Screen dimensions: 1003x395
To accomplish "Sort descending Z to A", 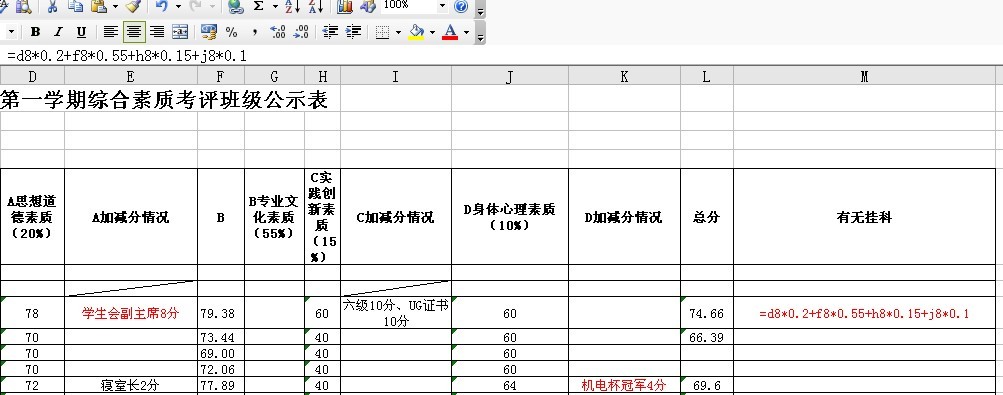I will (316, 6).
